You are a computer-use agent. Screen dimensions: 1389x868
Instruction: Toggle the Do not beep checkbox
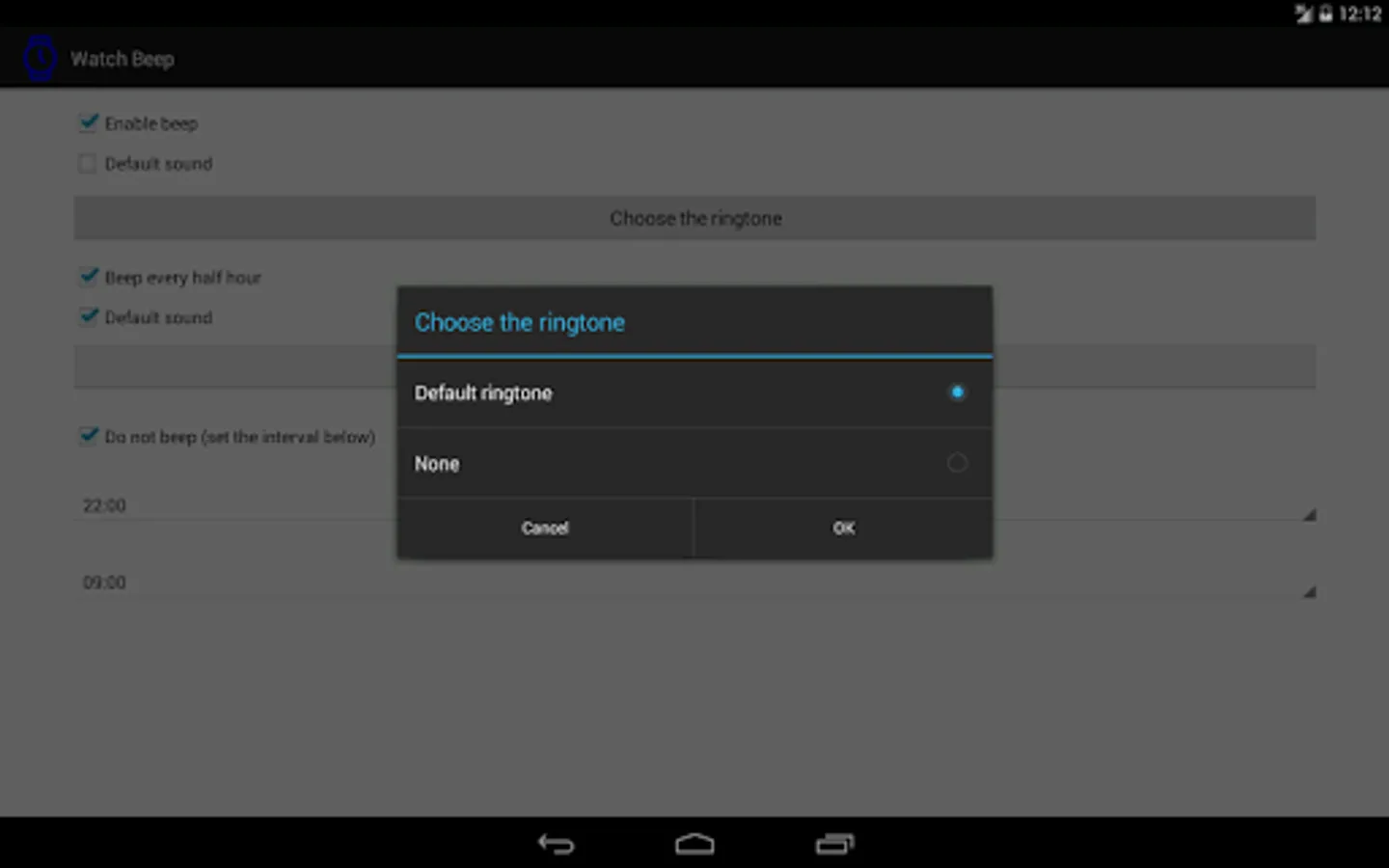pyautogui.click(x=89, y=436)
